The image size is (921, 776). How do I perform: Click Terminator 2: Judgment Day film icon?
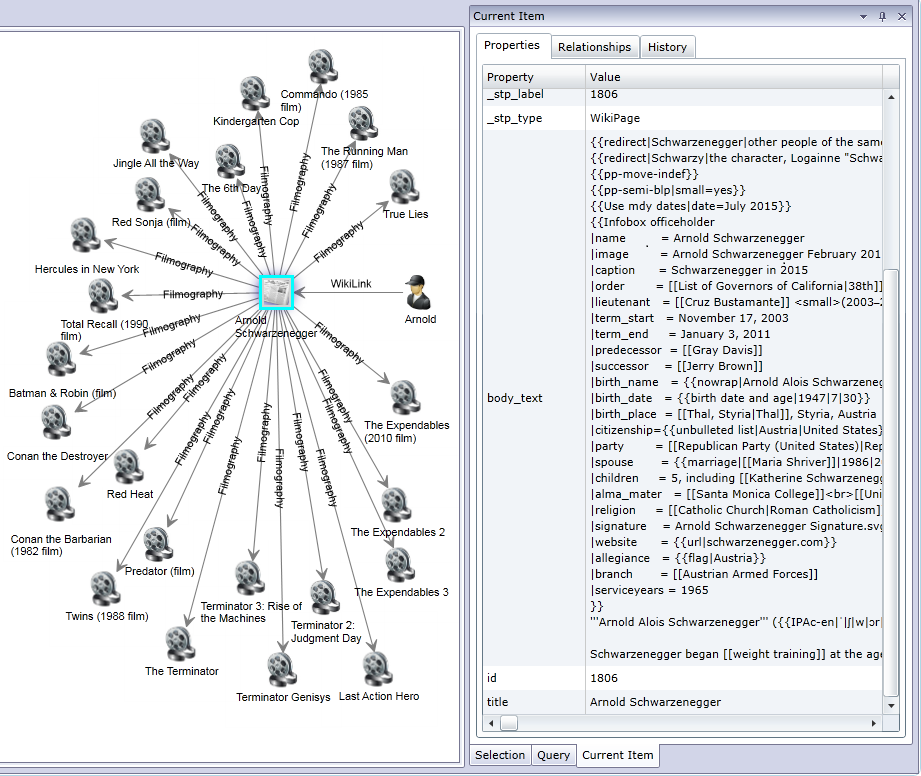[324, 597]
